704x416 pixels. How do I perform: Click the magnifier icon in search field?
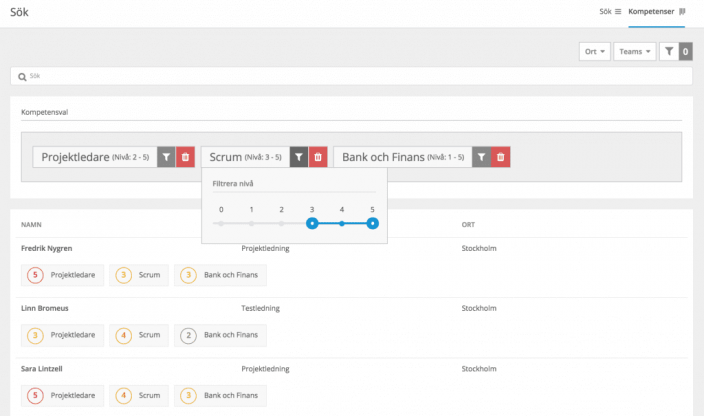click(21, 76)
